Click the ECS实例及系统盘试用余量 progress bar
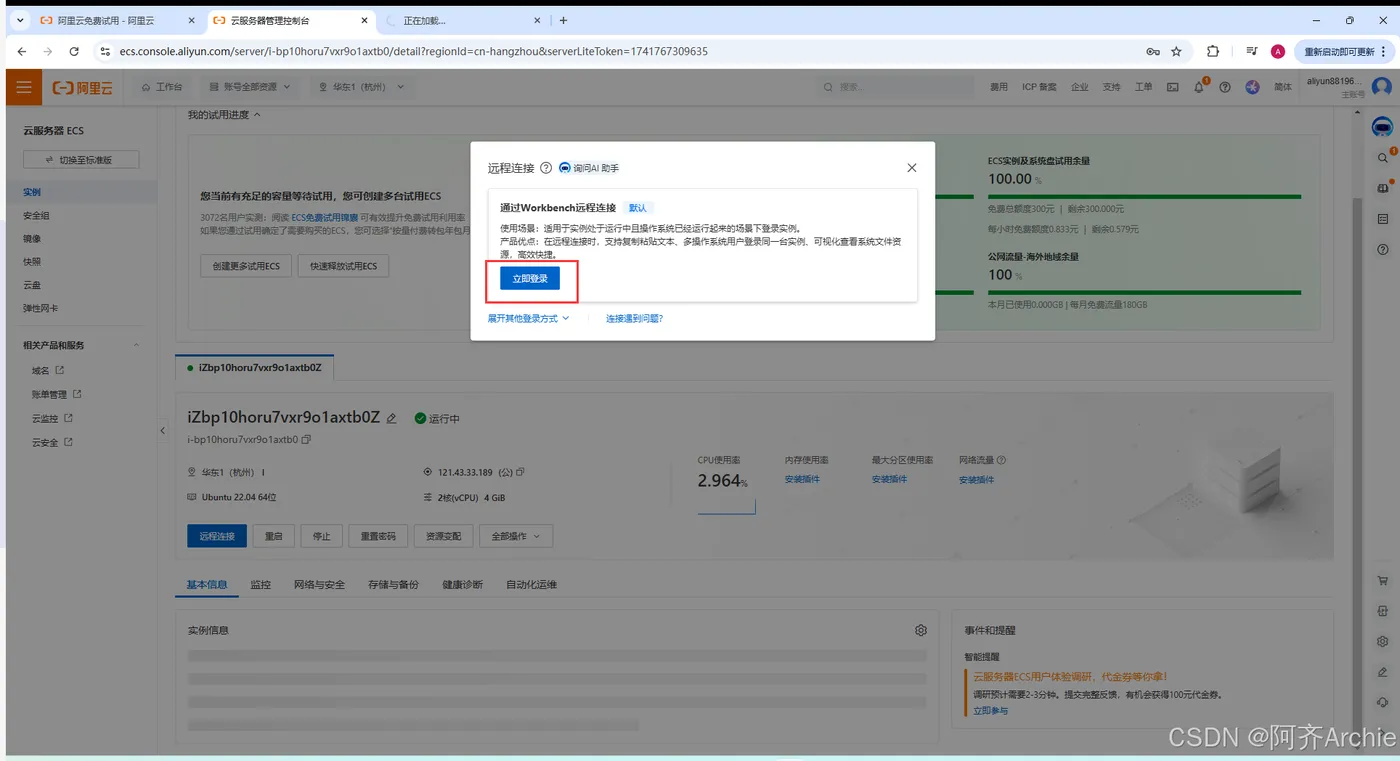The width and height of the screenshot is (1400, 761). point(1144,196)
